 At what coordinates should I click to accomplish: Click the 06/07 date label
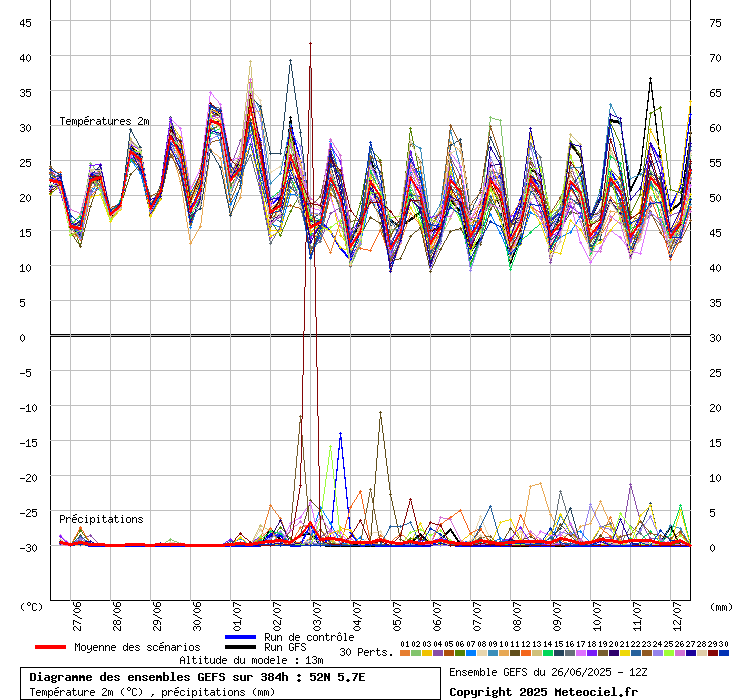[x=437, y=616]
